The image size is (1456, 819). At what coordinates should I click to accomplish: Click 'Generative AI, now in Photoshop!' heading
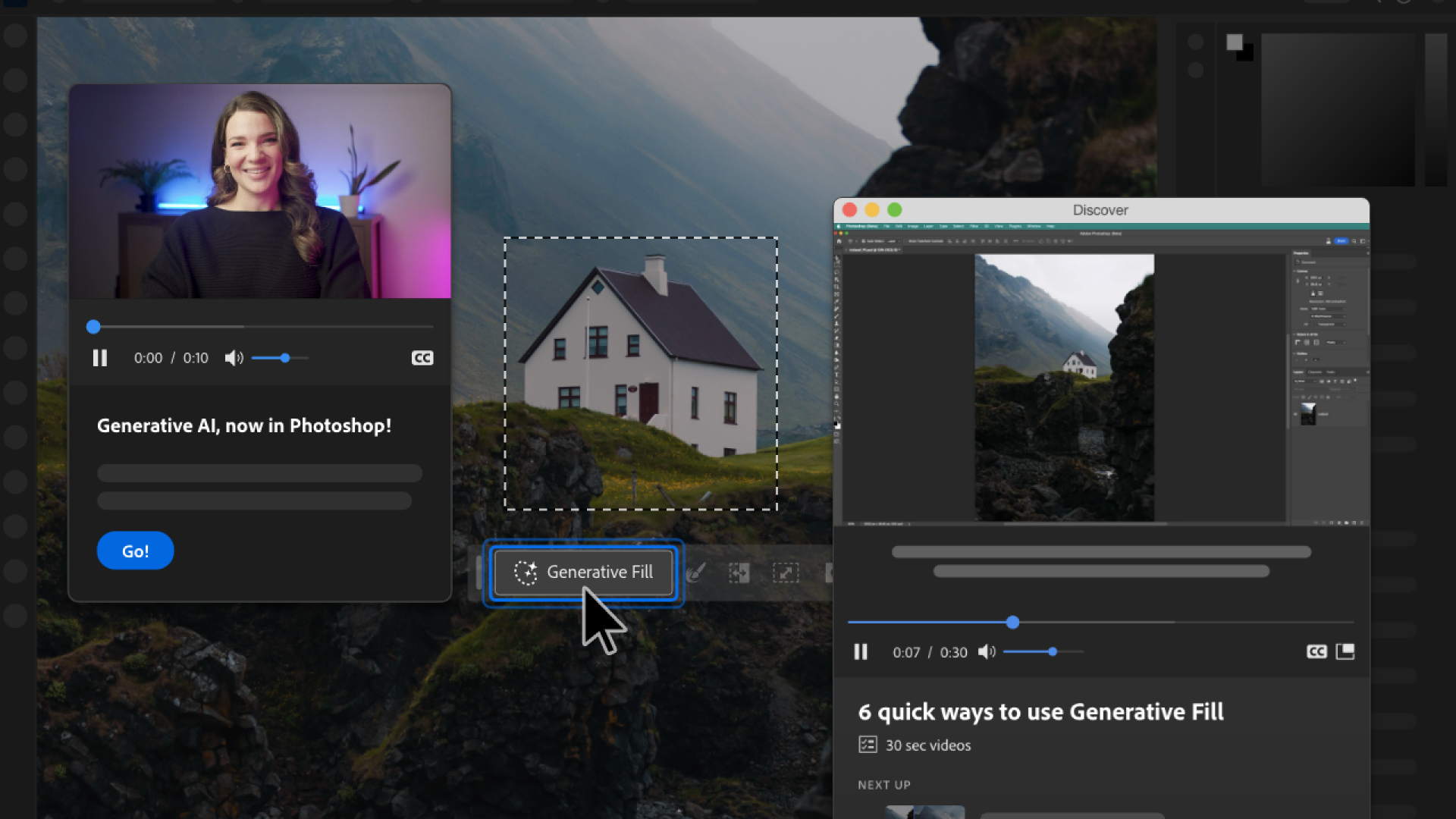pos(244,426)
